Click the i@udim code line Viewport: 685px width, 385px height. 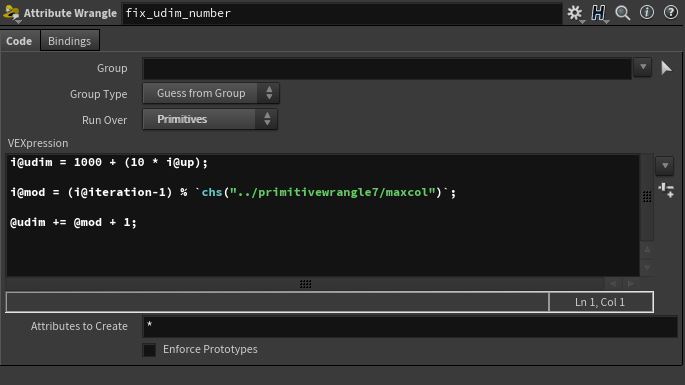109,163
